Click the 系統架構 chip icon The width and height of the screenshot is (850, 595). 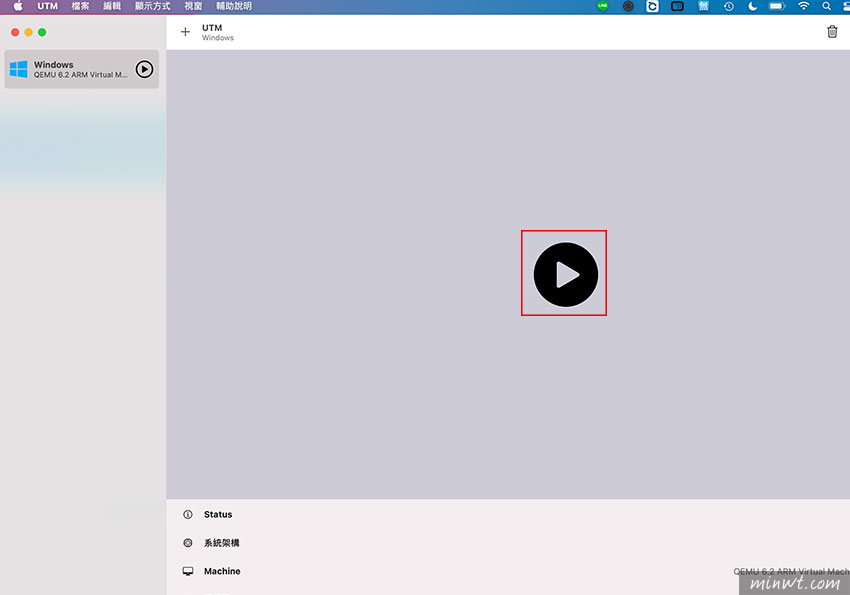click(188, 542)
